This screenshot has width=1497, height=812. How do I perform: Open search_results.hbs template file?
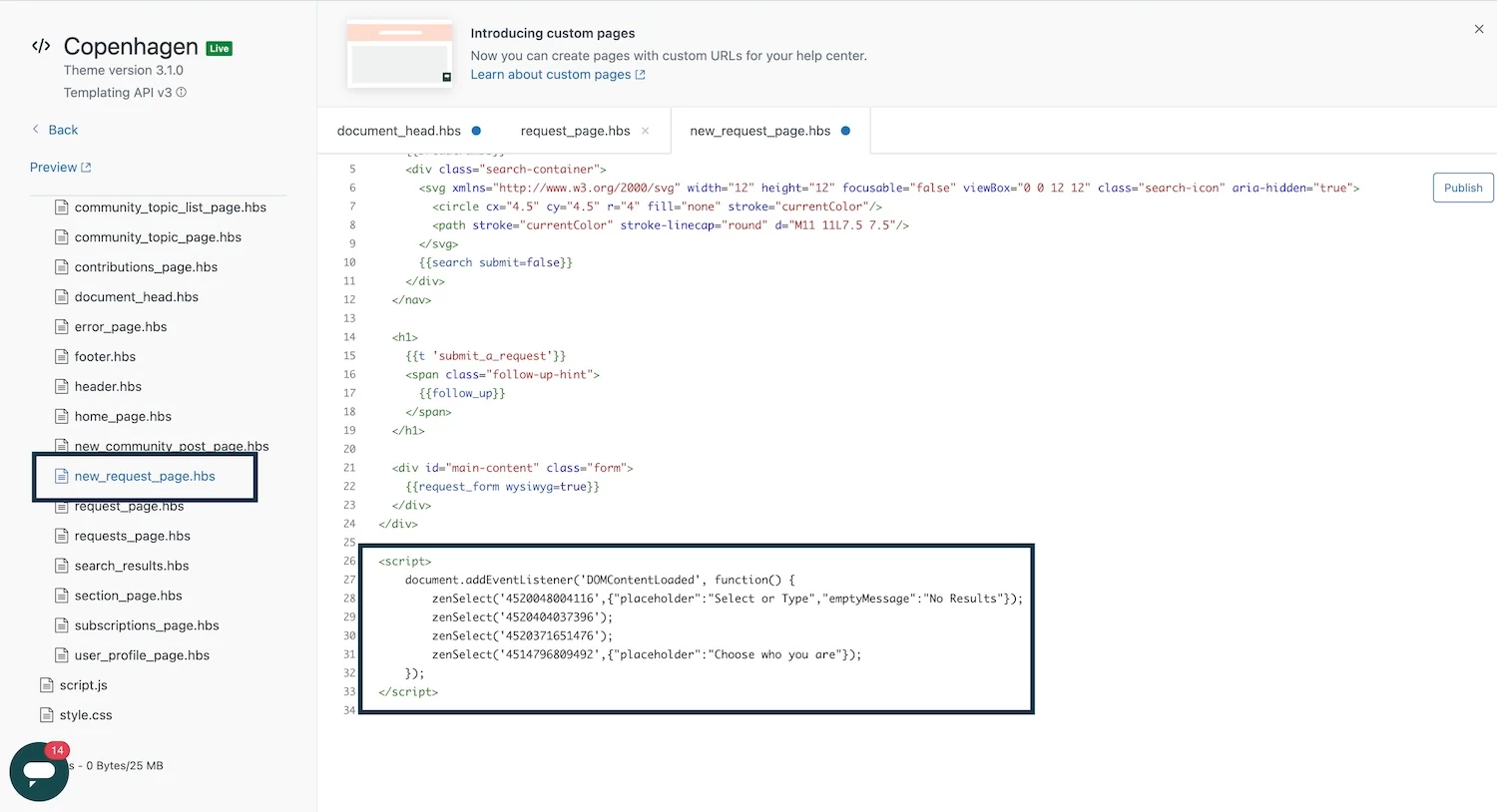tap(132, 566)
